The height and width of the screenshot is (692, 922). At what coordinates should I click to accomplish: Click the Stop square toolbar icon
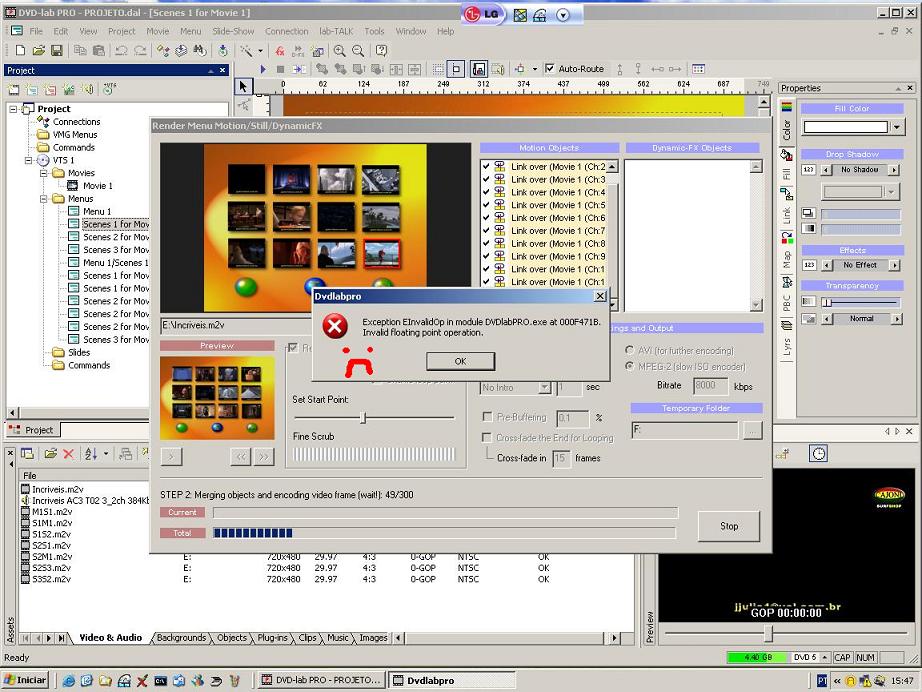click(280, 69)
